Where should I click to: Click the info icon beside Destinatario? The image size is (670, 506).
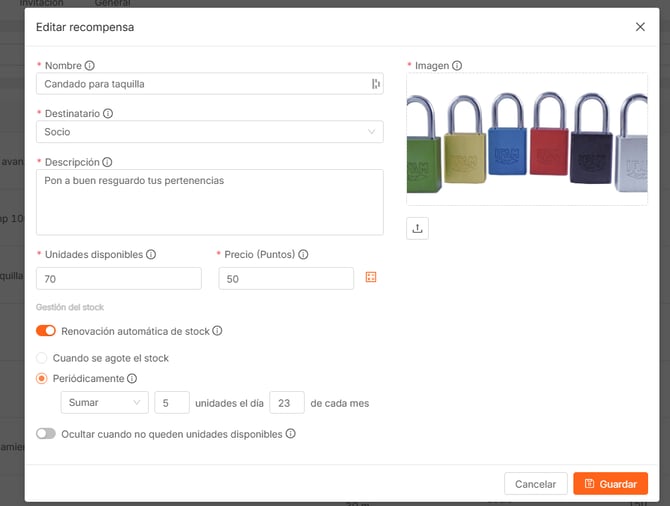(x=108, y=114)
